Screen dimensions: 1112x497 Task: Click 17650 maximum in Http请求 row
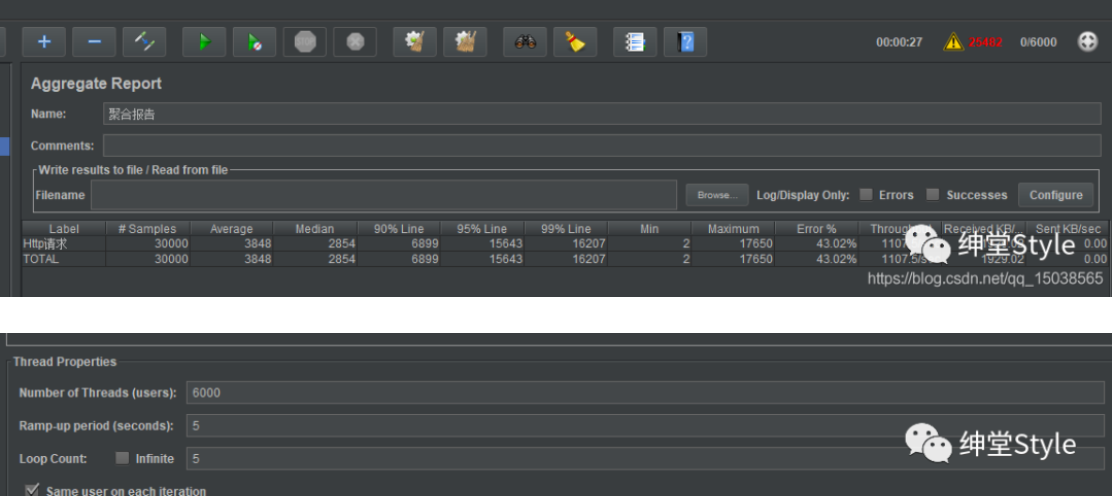756,244
